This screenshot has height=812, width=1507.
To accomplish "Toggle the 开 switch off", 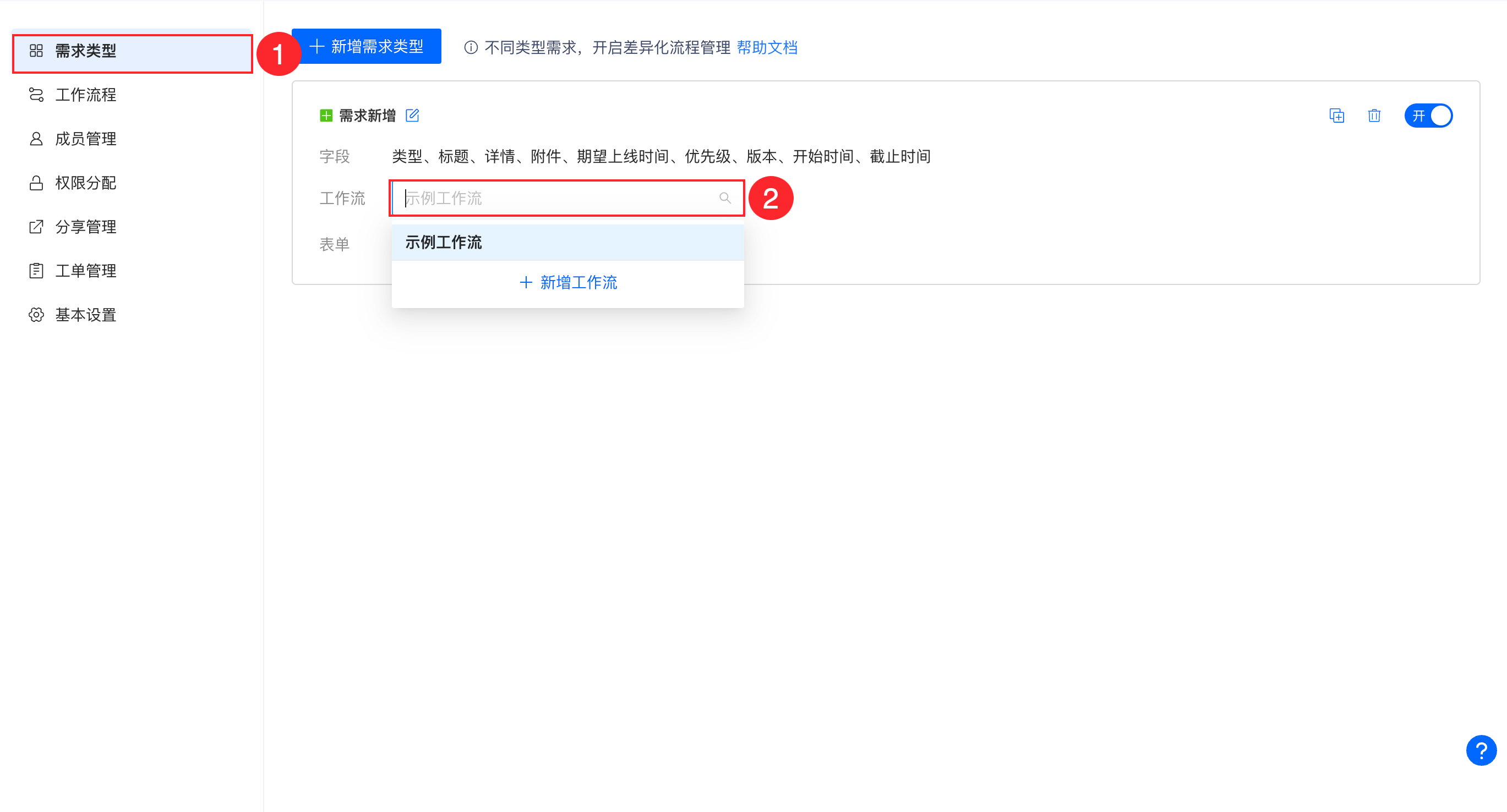I will [x=1428, y=116].
